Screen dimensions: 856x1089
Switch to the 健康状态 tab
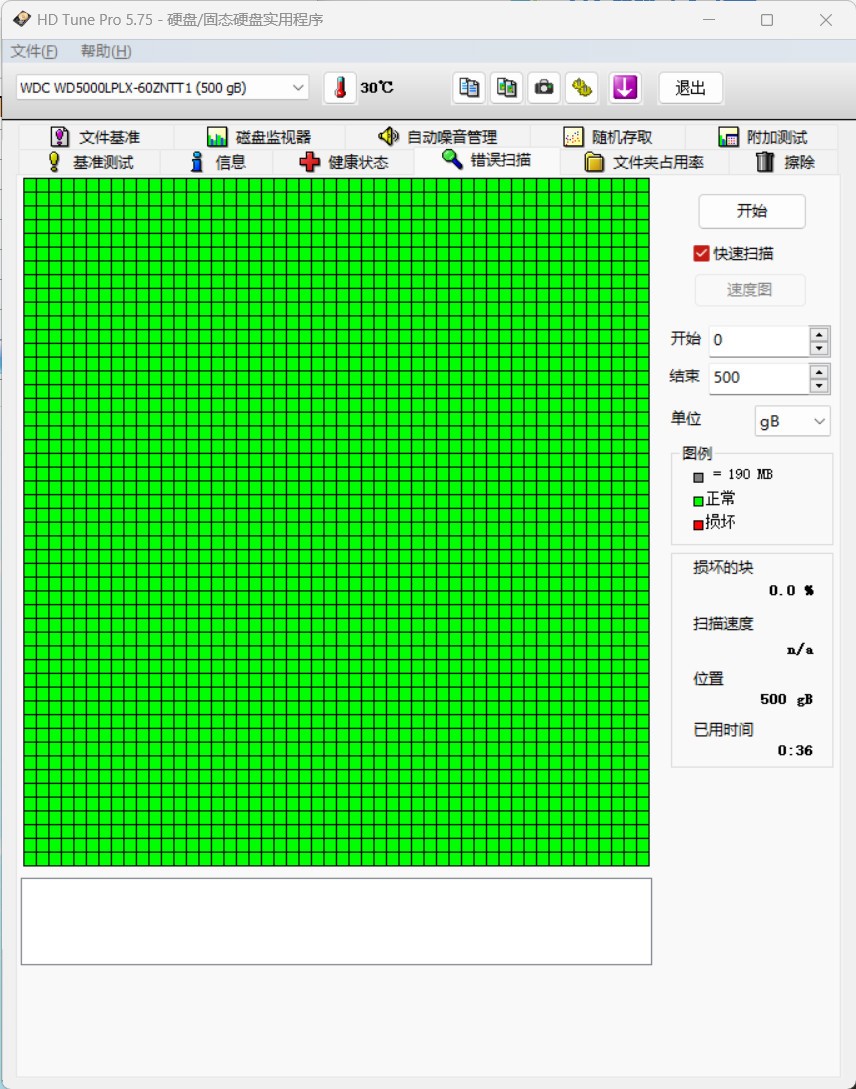click(344, 162)
